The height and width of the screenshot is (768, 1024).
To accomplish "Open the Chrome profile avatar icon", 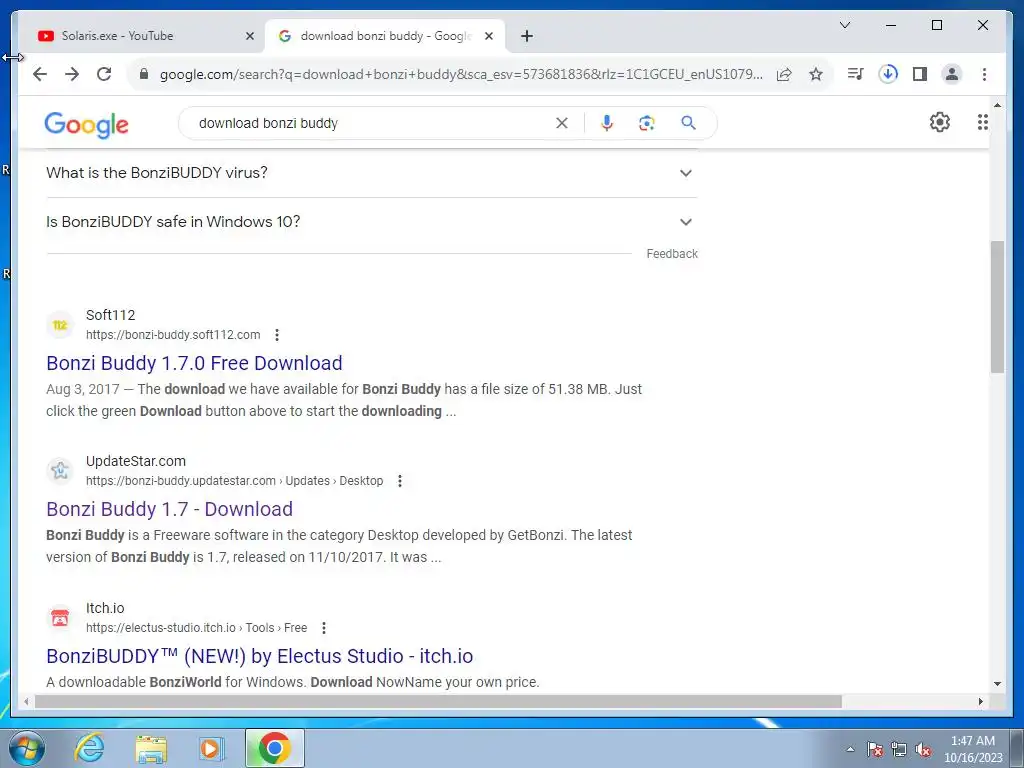I will pos(952,74).
